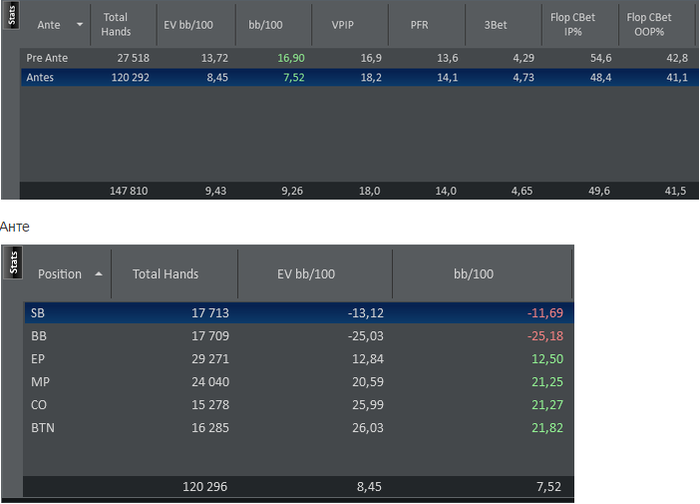Sort by Flop CBet OOP% column
The height and width of the screenshot is (504, 700).
coord(649,24)
